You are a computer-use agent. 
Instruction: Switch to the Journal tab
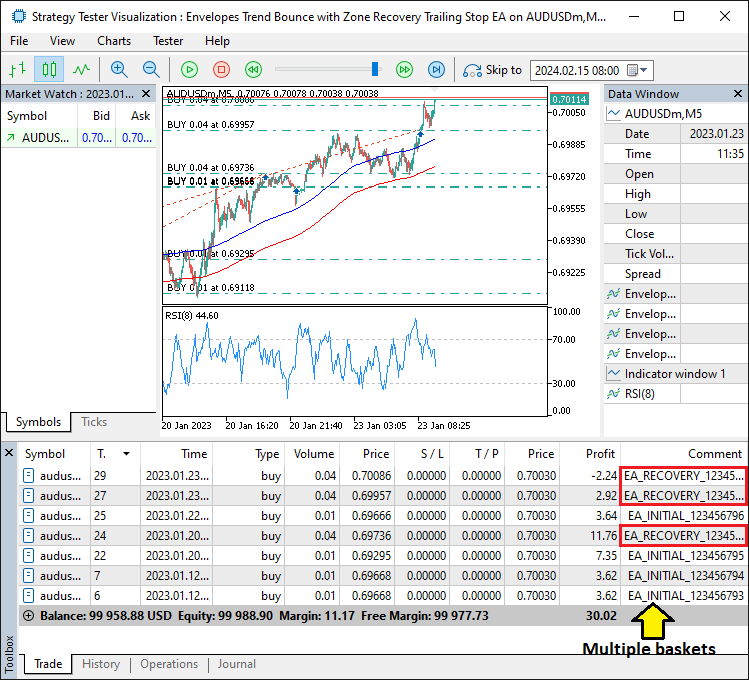coord(237,664)
